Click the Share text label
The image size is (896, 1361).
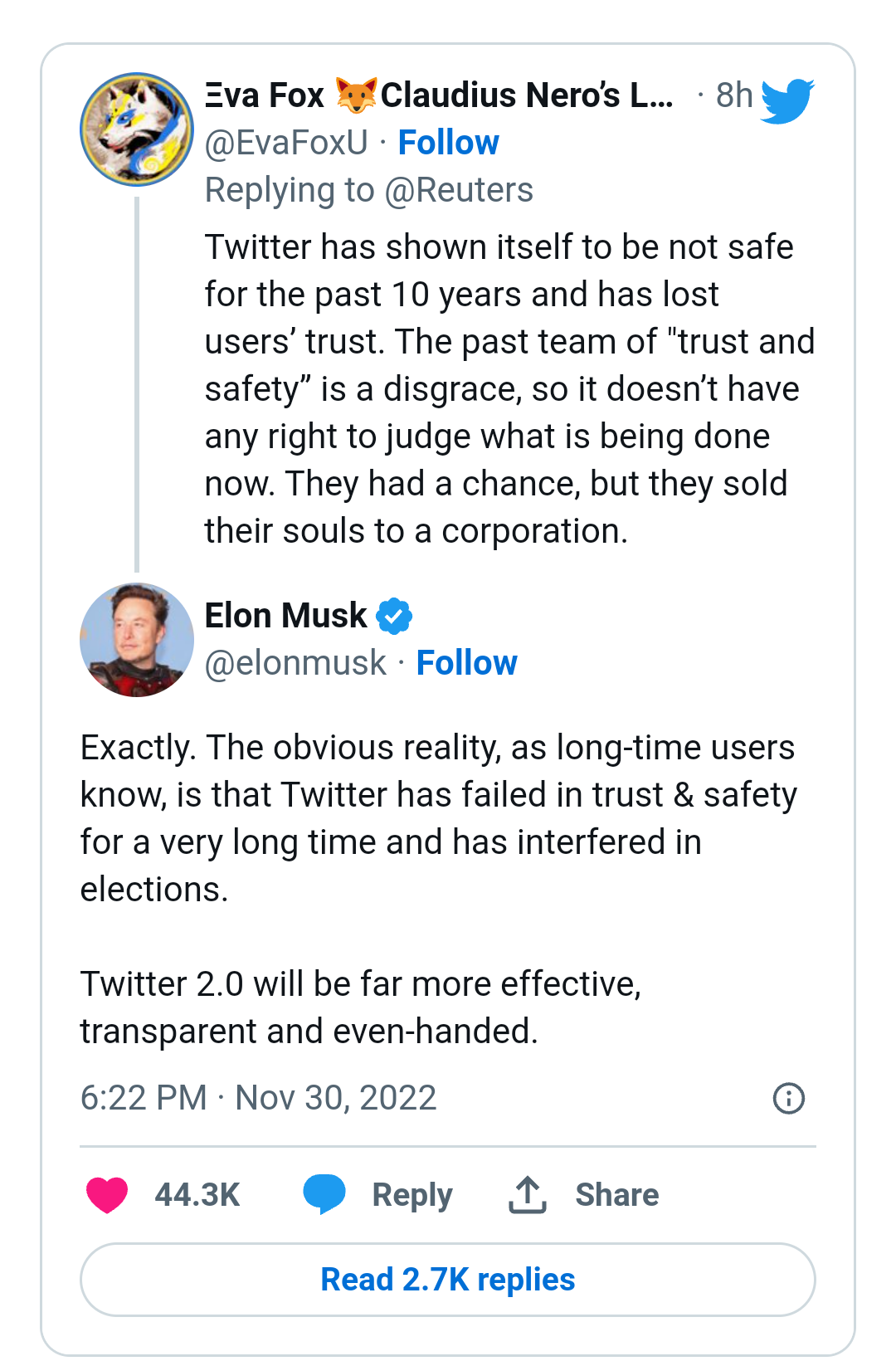click(617, 1195)
